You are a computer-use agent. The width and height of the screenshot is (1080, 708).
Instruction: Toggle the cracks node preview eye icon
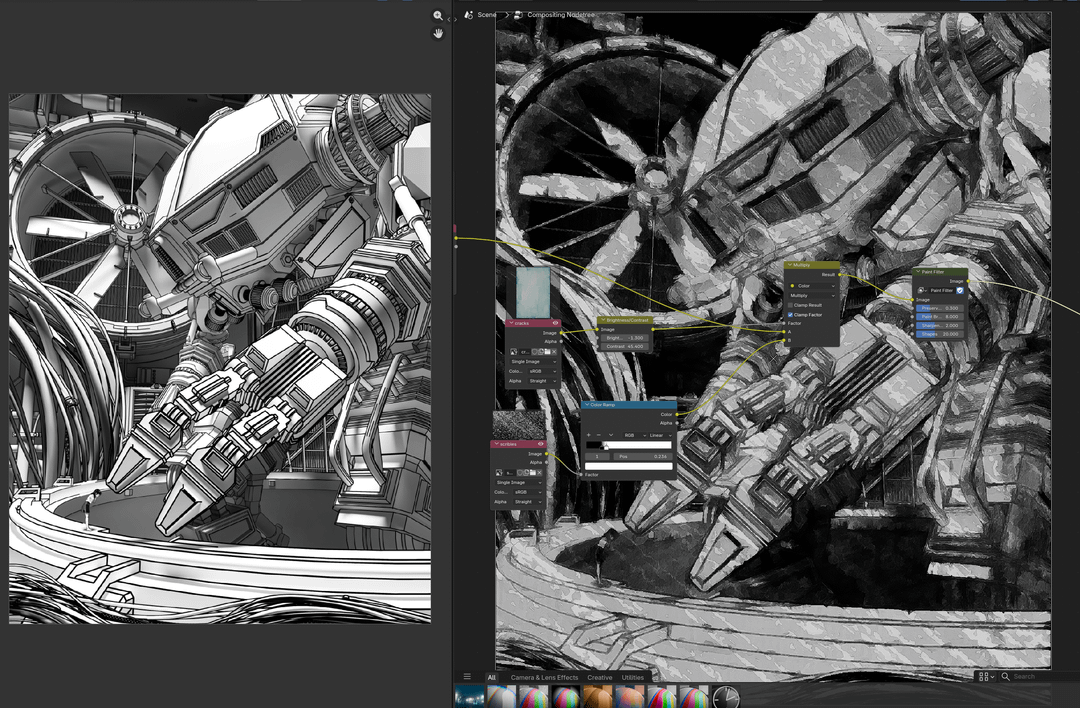pyautogui.click(x=555, y=323)
